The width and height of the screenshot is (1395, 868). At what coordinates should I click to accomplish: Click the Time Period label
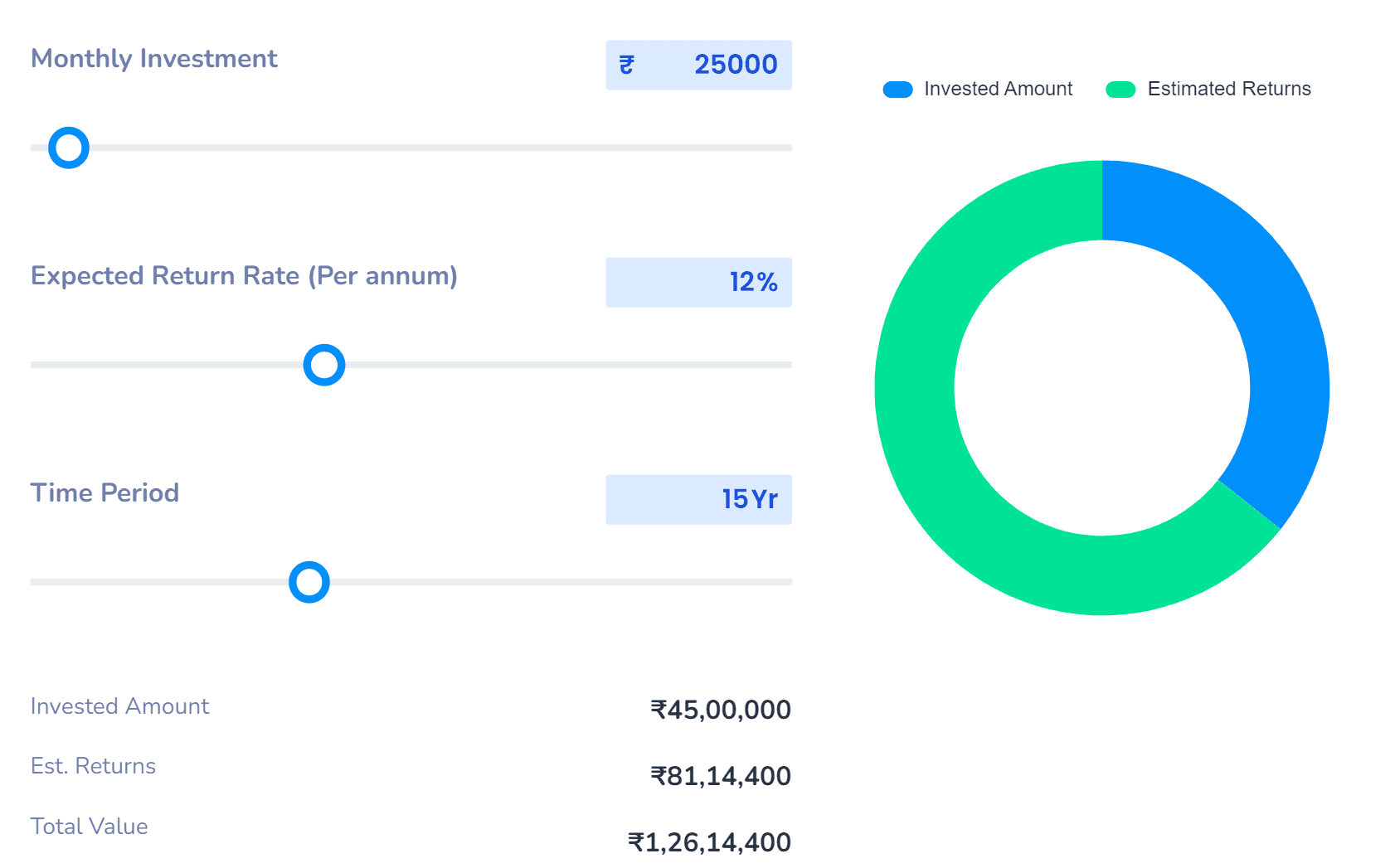click(x=105, y=493)
